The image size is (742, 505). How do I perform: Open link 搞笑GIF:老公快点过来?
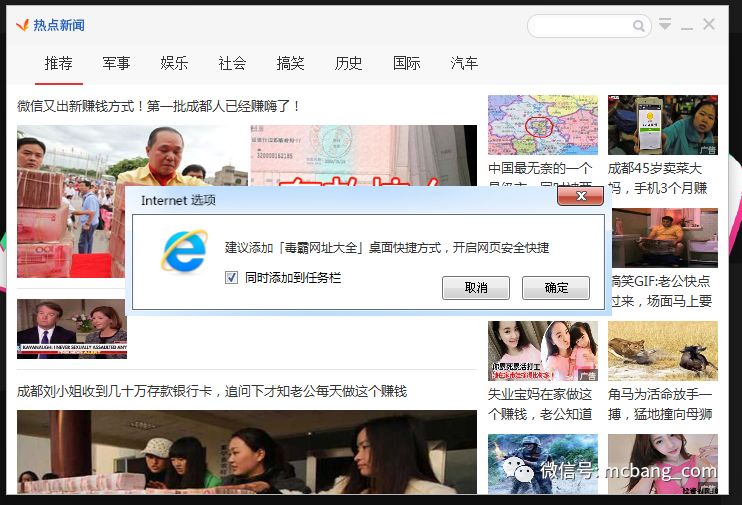click(661, 291)
